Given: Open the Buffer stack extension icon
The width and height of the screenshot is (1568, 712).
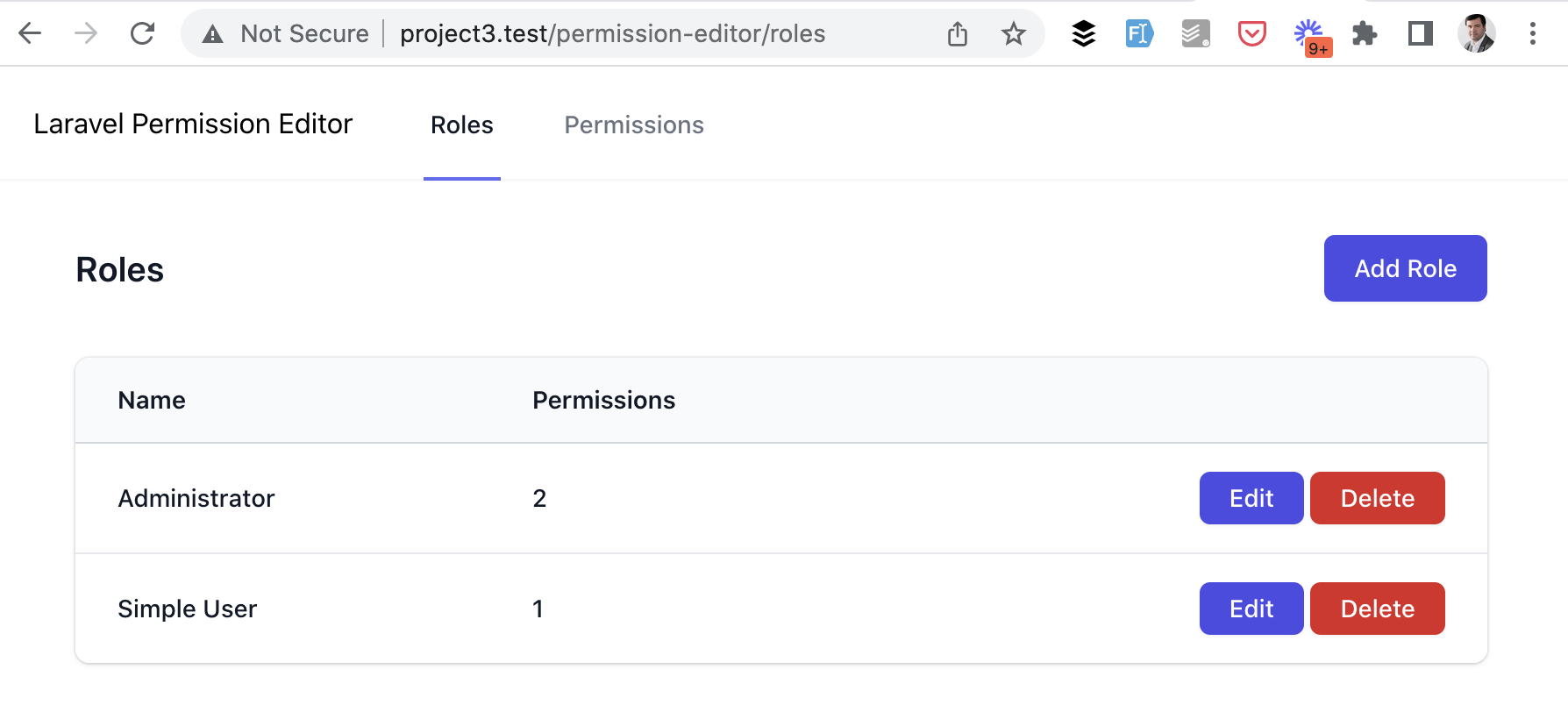Looking at the screenshot, I should tap(1084, 34).
